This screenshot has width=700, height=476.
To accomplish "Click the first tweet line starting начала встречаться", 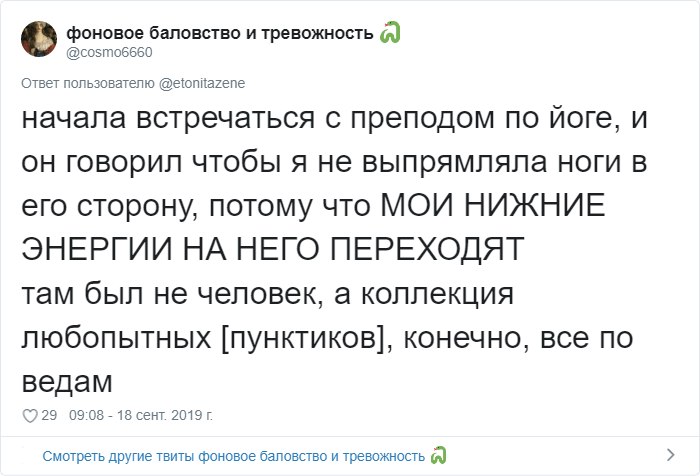I will [x=347, y=119].
